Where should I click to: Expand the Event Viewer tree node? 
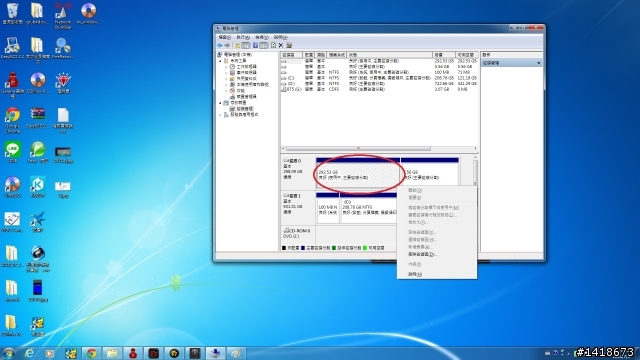coord(227,73)
